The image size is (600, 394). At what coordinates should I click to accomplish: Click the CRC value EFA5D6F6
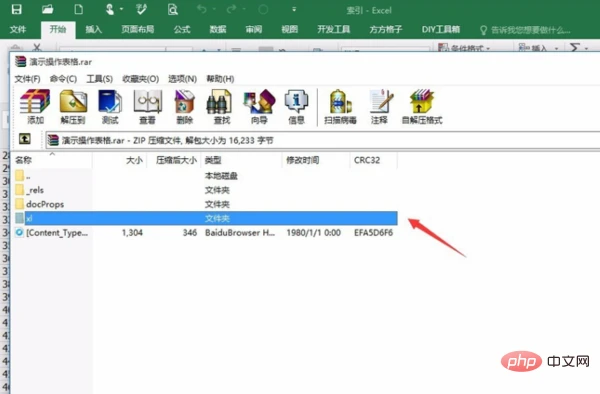[x=373, y=233]
